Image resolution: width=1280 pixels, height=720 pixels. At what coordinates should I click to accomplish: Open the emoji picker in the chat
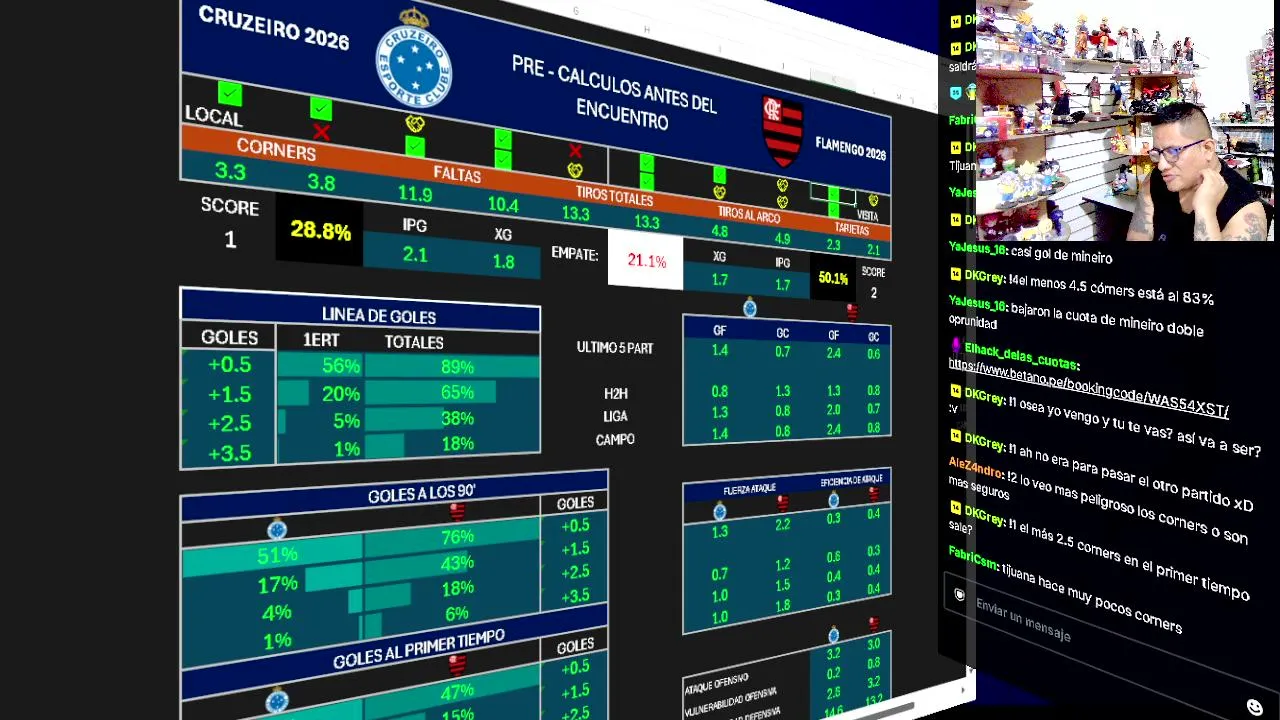coord(1255,707)
